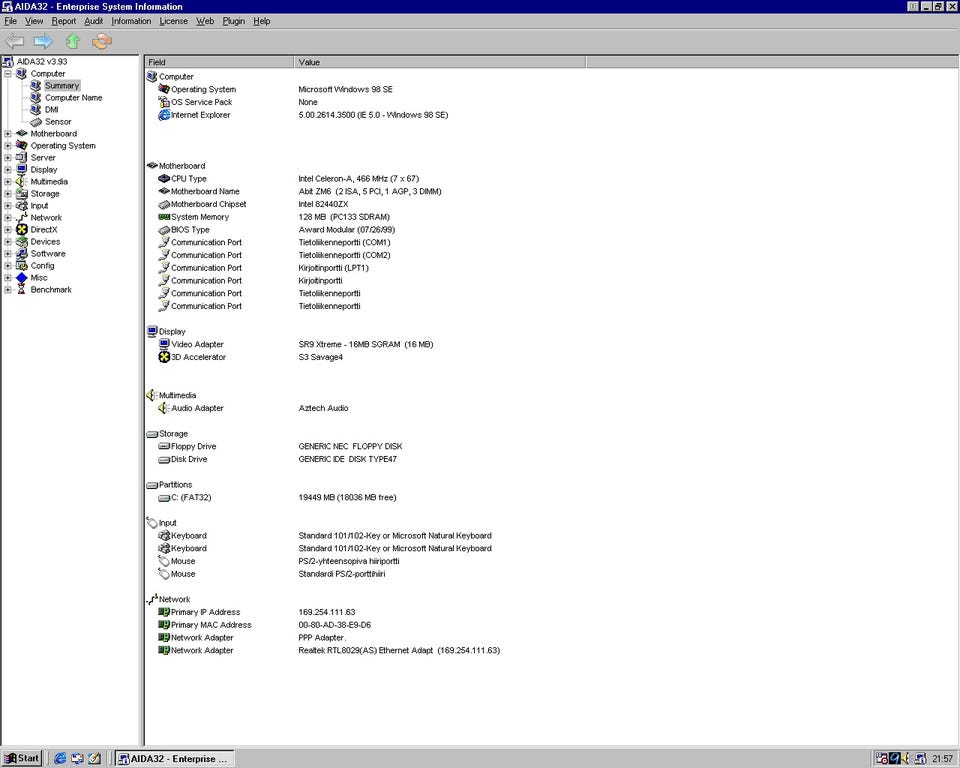Select Summary in the tree
Screen dimensions: 960x768
pos(62,86)
